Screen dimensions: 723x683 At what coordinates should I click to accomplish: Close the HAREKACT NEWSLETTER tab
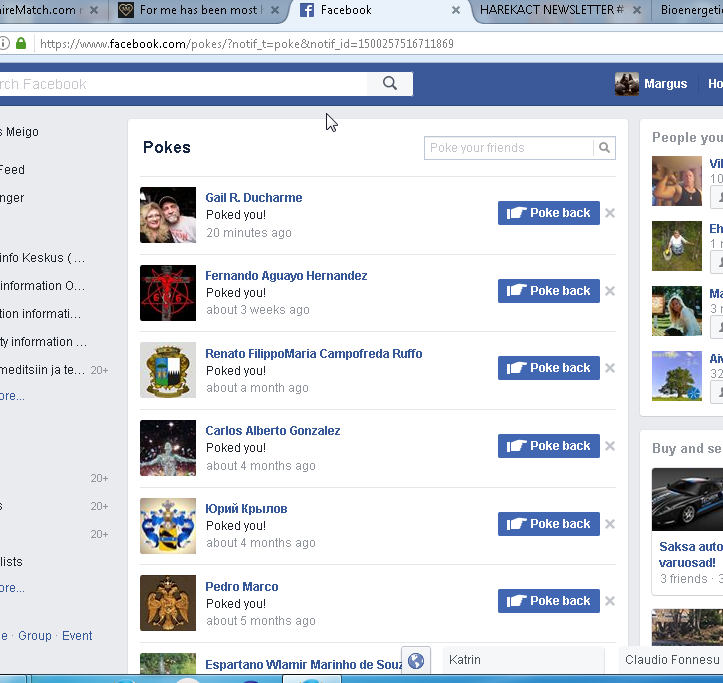637,10
